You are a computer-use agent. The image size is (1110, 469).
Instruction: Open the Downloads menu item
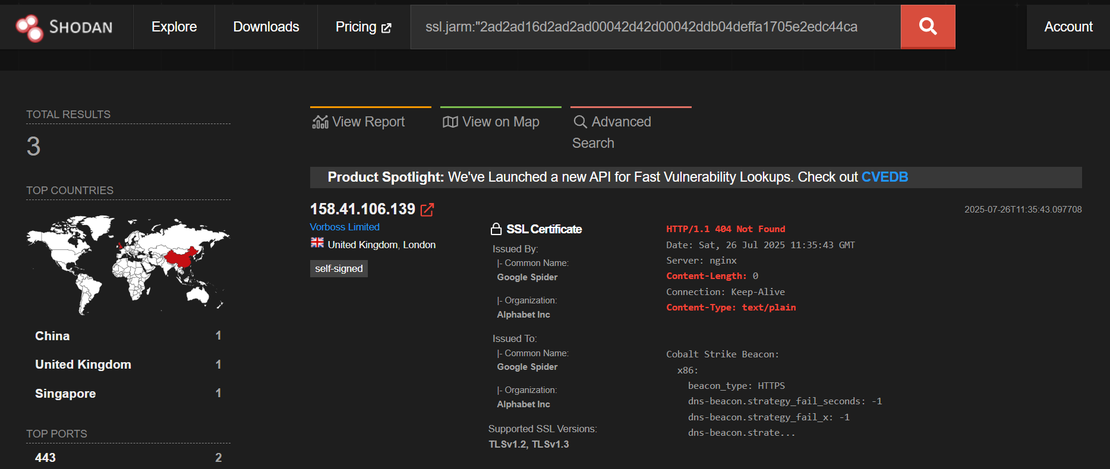pyautogui.click(x=266, y=27)
